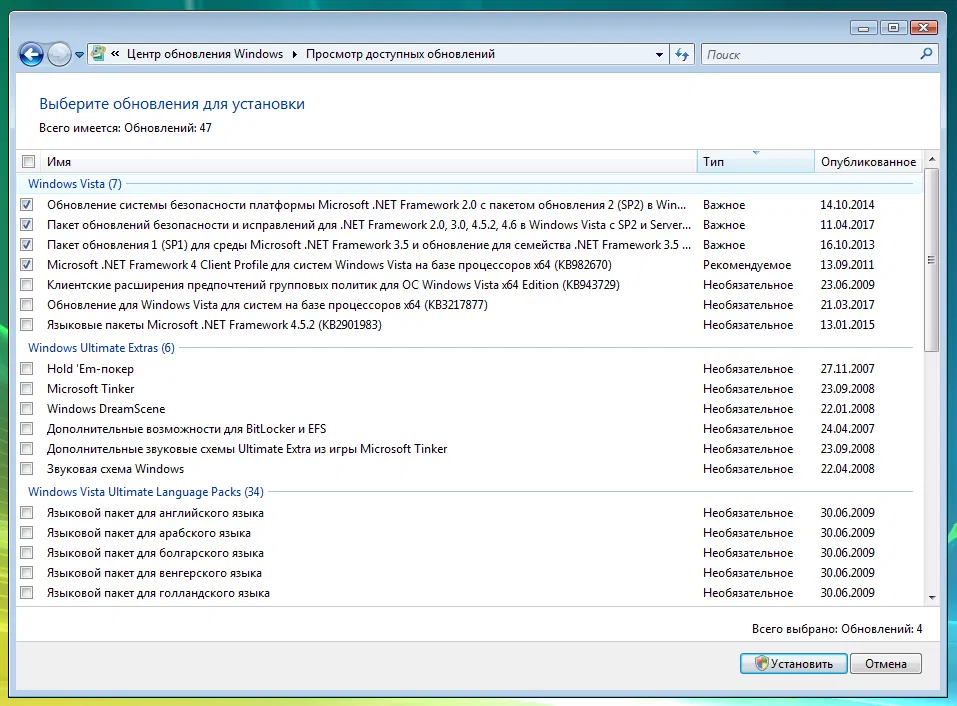Expand breadcrumb arrow after Центр обновления Windows
The image size is (957, 706).
point(294,54)
